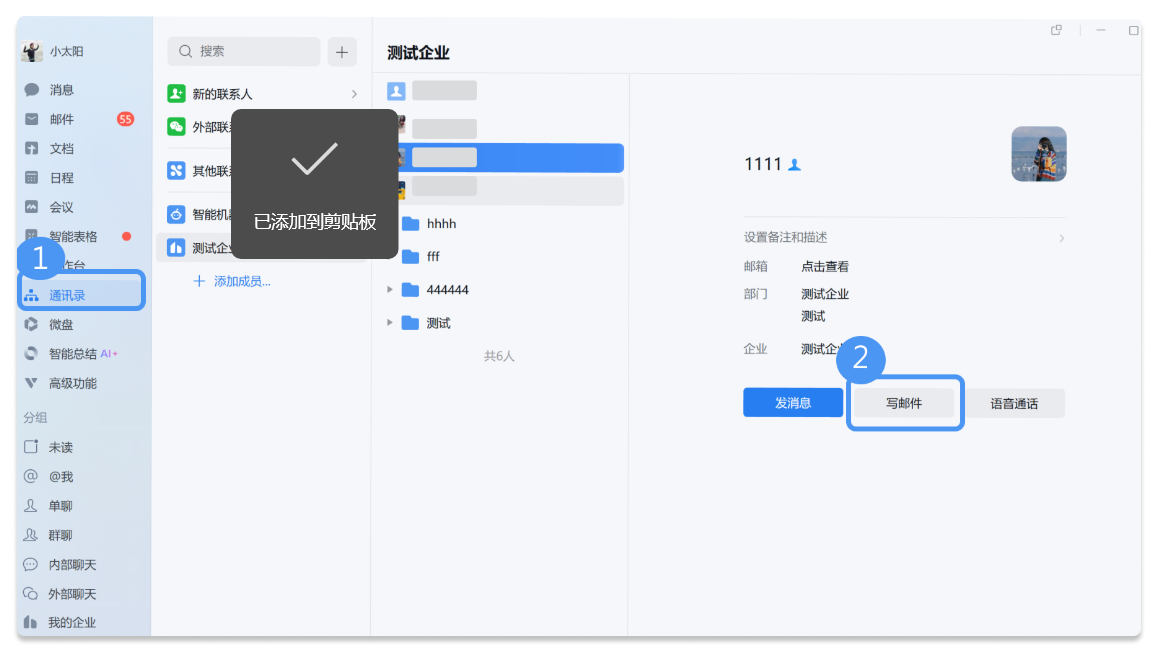Expand the 测试 folder
Screen dimensions: 1156x650
pyautogui.click(x=390, y=322)
